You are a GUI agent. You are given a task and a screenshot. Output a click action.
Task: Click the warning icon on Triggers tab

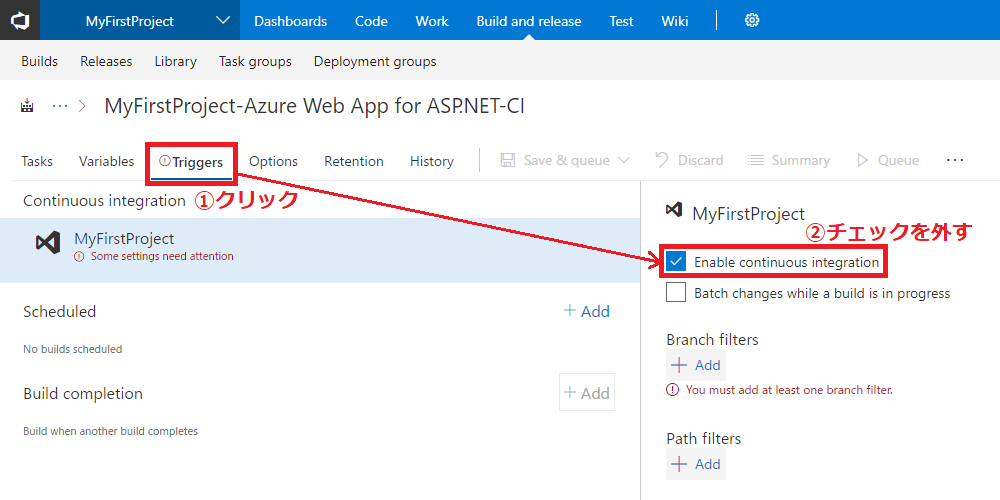165,161
